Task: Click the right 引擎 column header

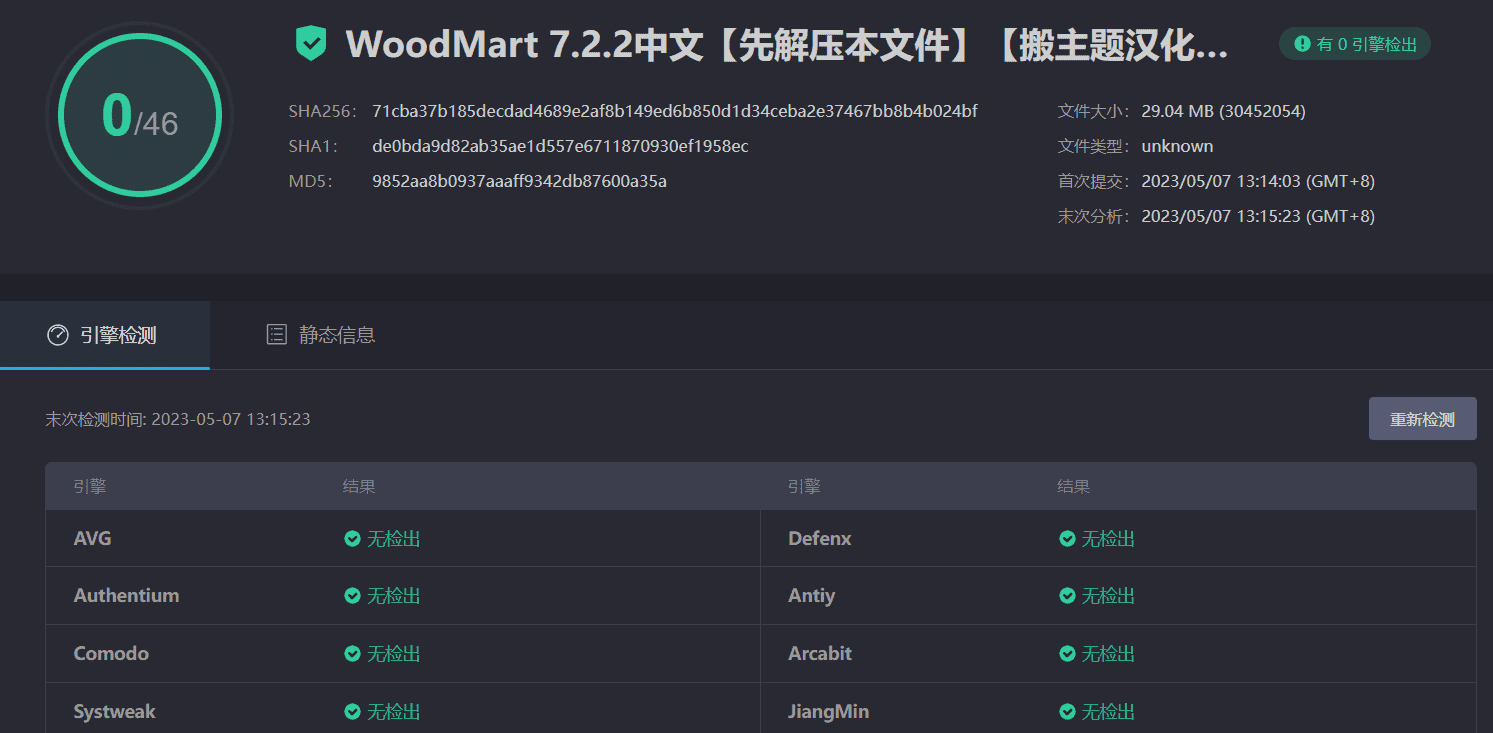Action: 804,487
